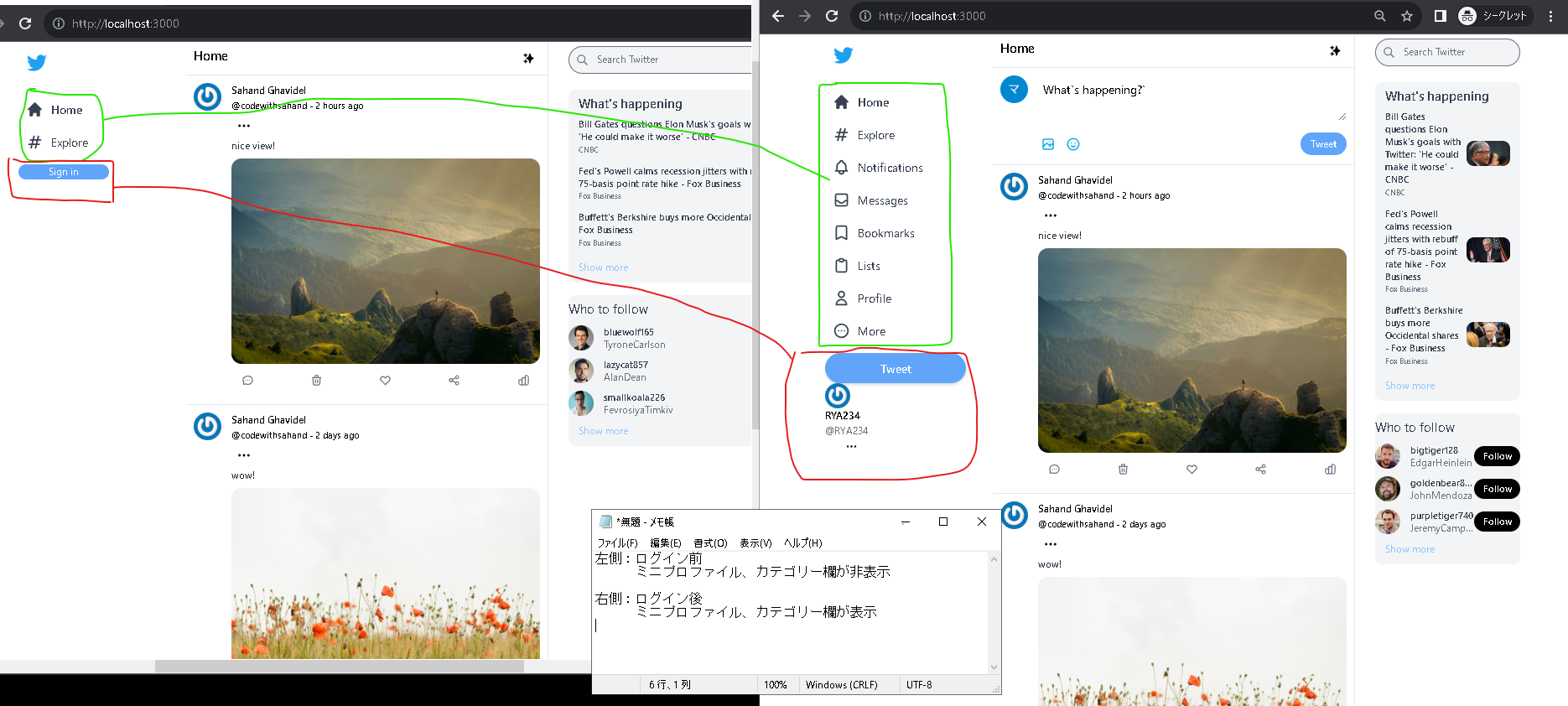The height and width of the screenshot is (706, 1568).
Task: Open 書式(O) menu in Notepad
Action: pos(710,543)
